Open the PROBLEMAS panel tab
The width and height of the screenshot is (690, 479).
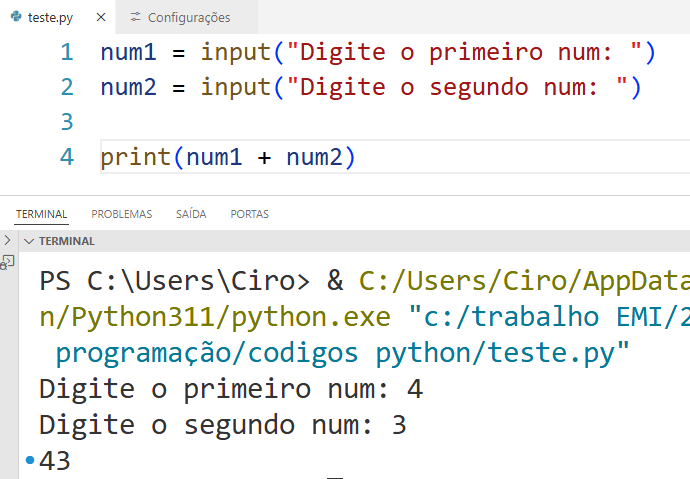click(x=121, y=214)
